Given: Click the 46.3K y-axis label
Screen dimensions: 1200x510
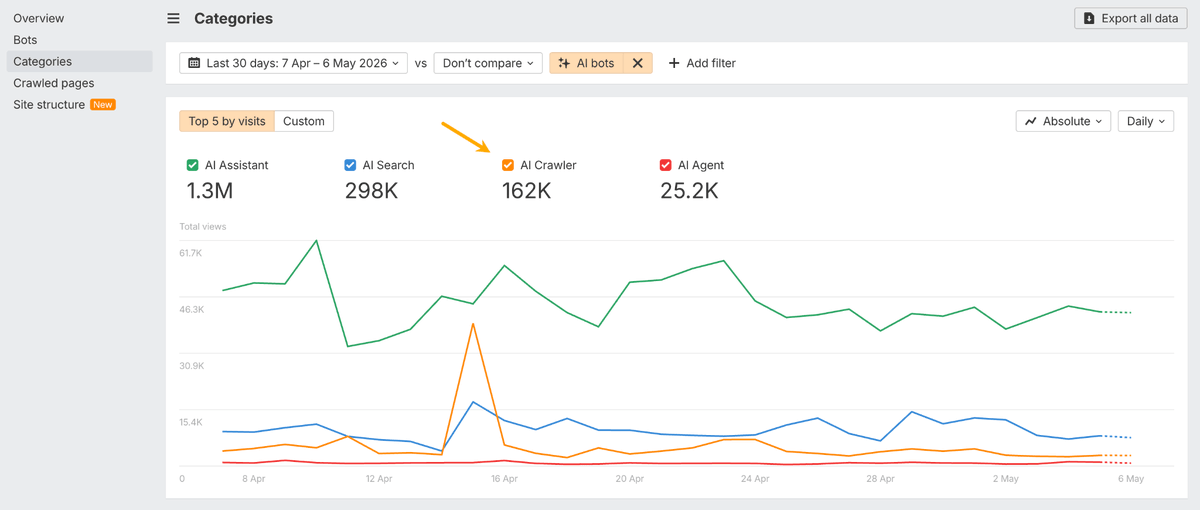Looking at the screenshot, I should point(191,309).
